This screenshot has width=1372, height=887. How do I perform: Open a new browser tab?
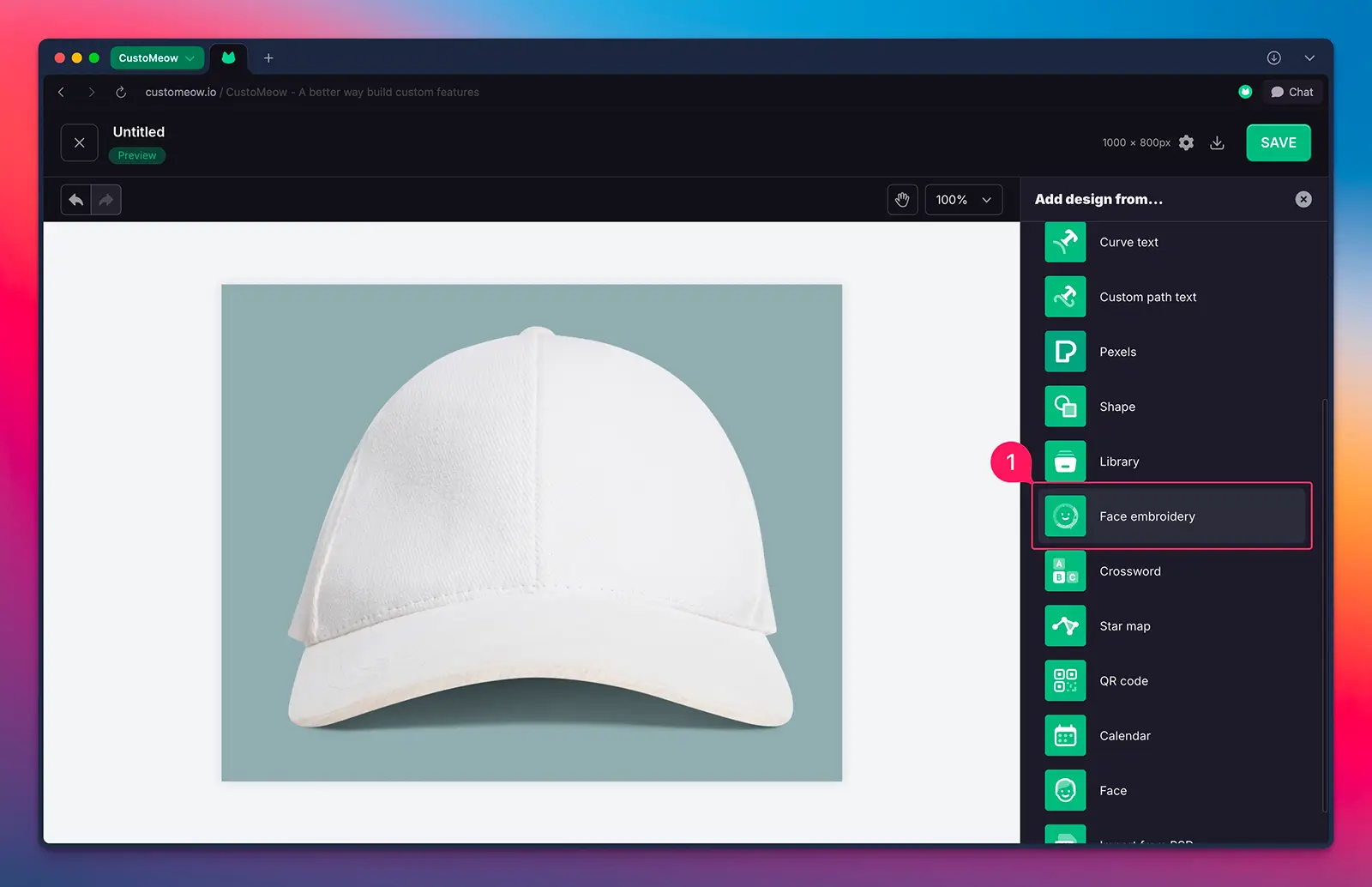point(268,57)
